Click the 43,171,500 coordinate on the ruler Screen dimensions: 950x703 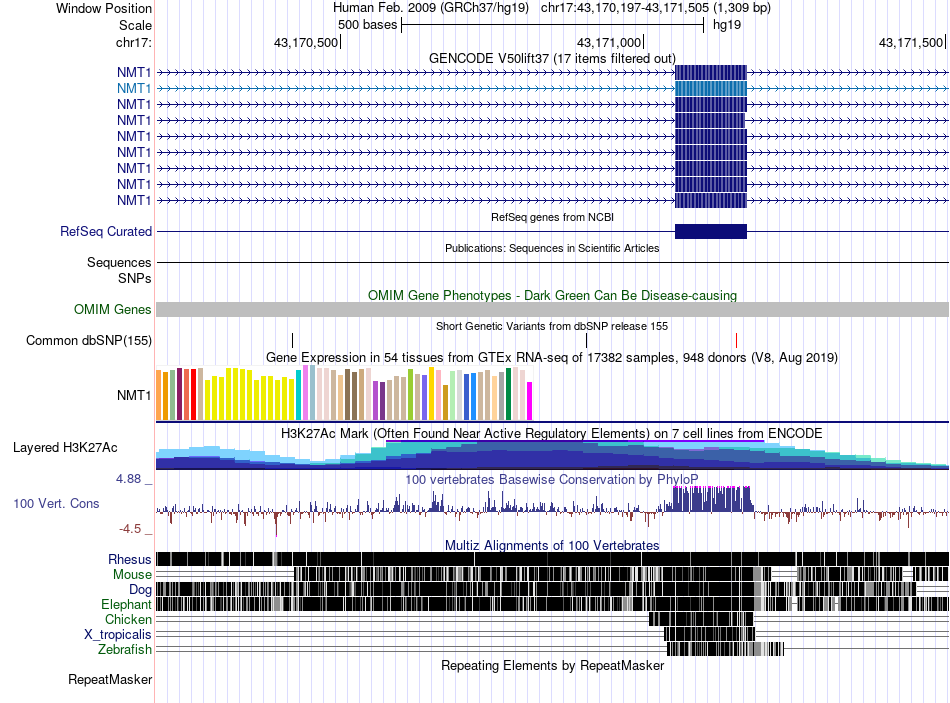point(911,42)
